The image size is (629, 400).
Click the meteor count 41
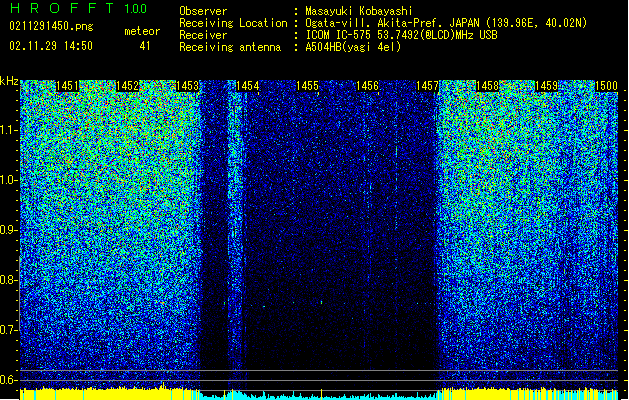145,46
